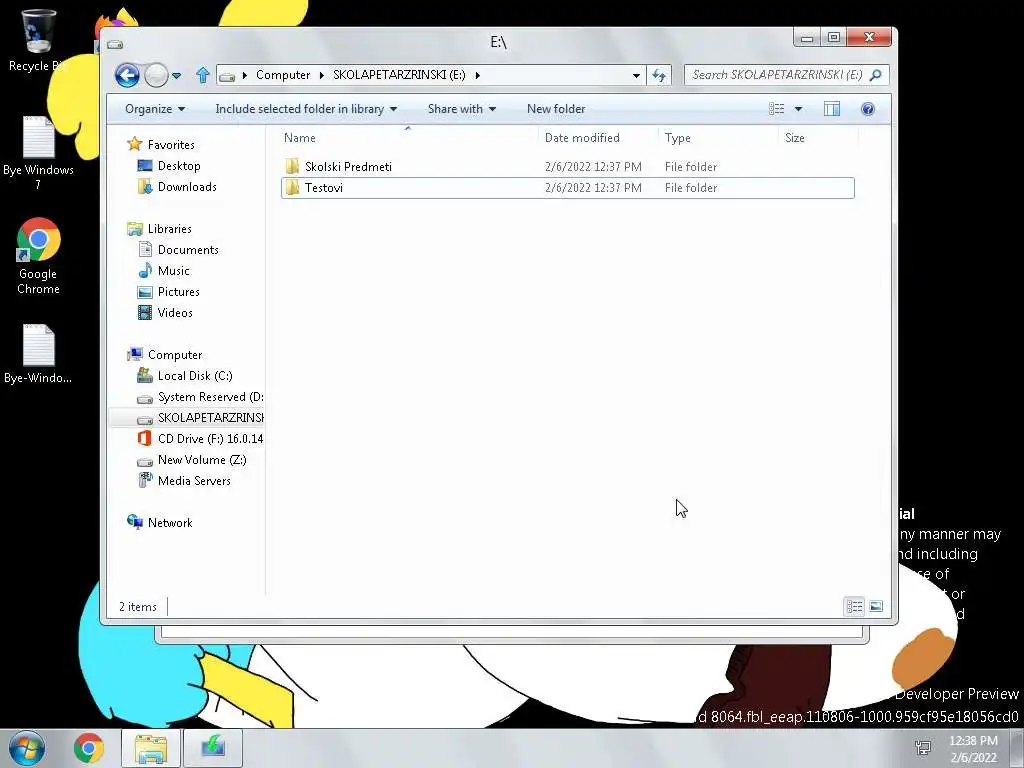The height and width of the screenshot is (768, 1024).
Task: Click Computer in the address breadcrumb
Action: (x=283, y=75)
